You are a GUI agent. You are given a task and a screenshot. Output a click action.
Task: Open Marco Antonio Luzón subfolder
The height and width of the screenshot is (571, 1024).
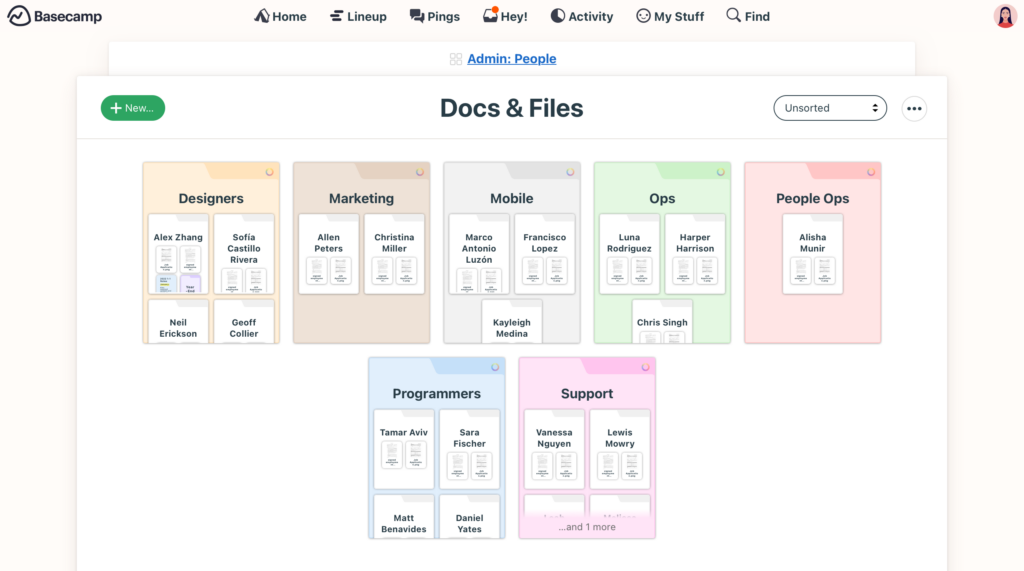coord(479,254)
